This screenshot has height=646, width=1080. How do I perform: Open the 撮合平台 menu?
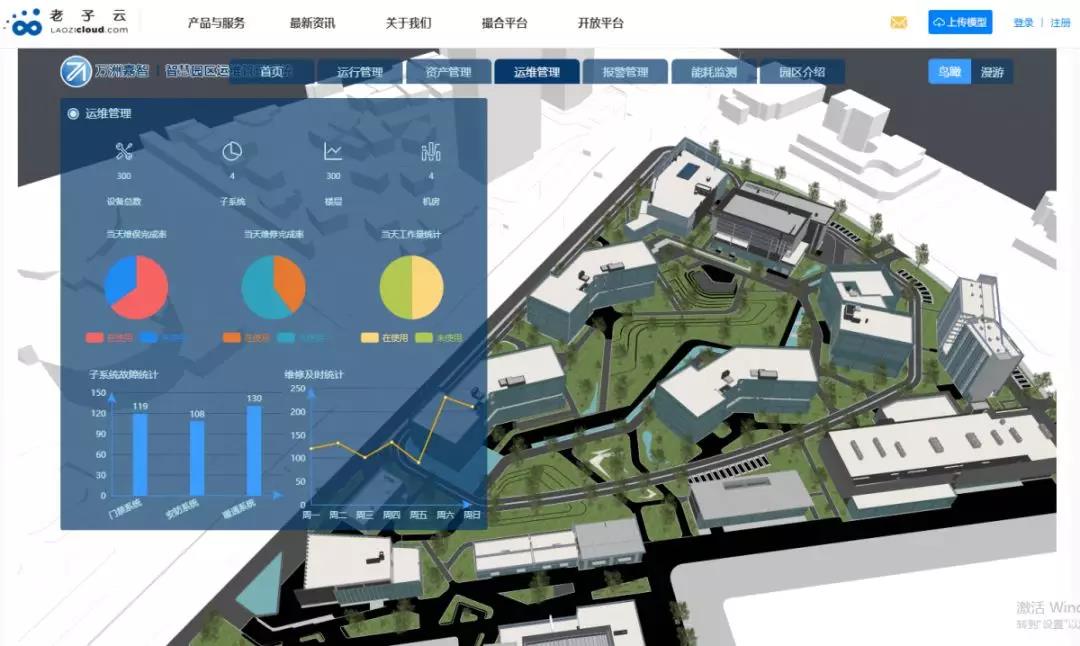[504, 23]
